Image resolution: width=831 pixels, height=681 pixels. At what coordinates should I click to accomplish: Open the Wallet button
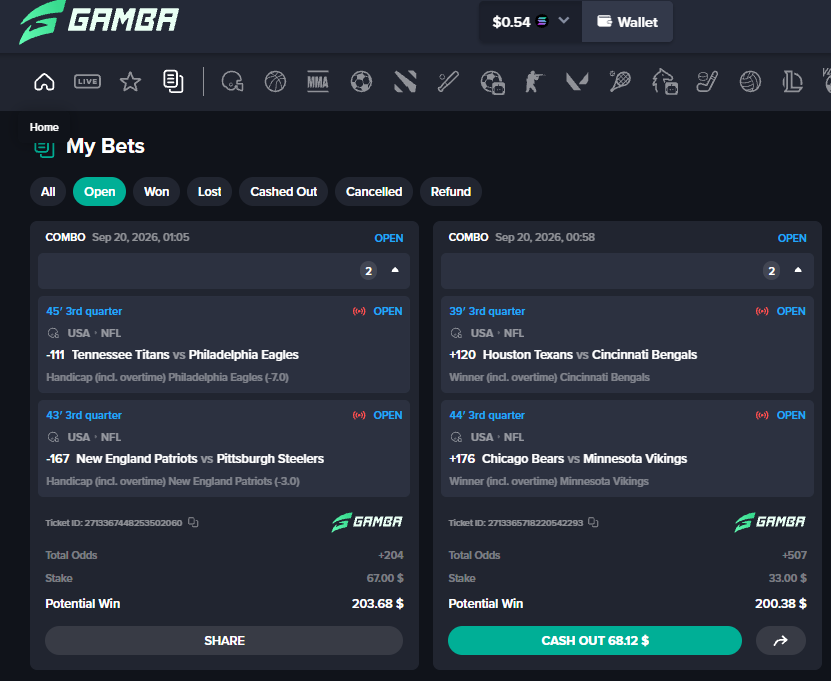coord(627,22)
